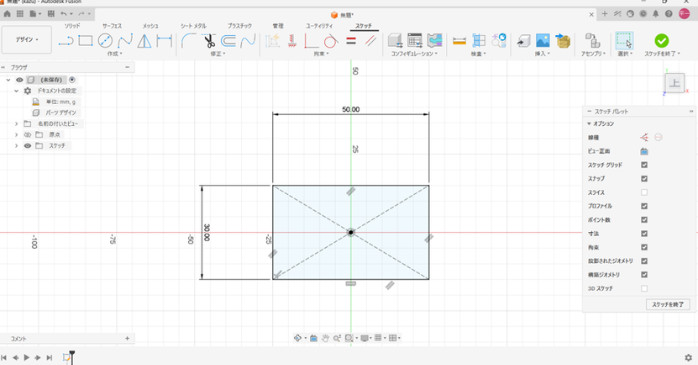Jump timeline to the beginning
The width and height of the screenshot is (698, 365).
point(4,357)
